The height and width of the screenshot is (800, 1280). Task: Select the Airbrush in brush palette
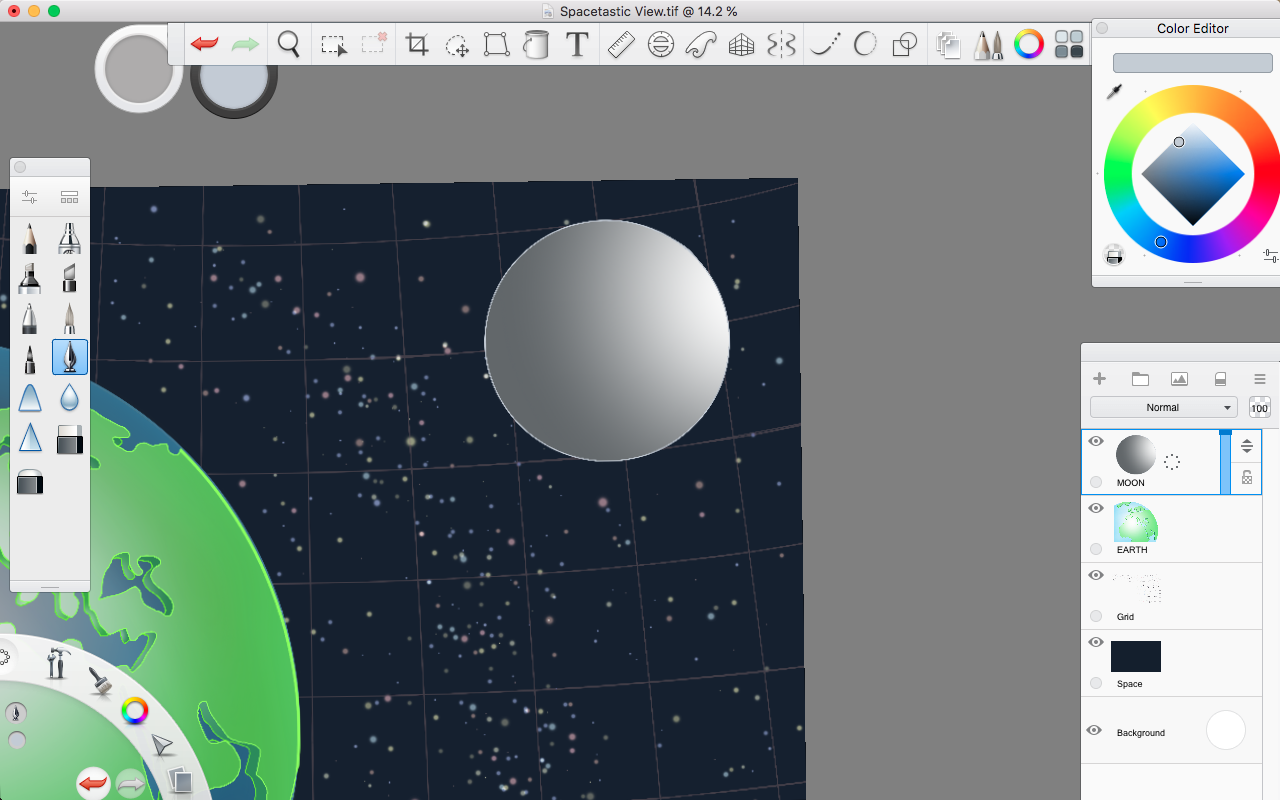(69, 238)
